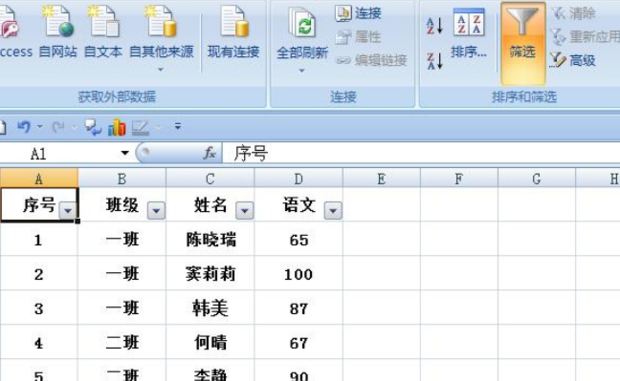Sort ascending A to Z

click(x=435, y=26)
